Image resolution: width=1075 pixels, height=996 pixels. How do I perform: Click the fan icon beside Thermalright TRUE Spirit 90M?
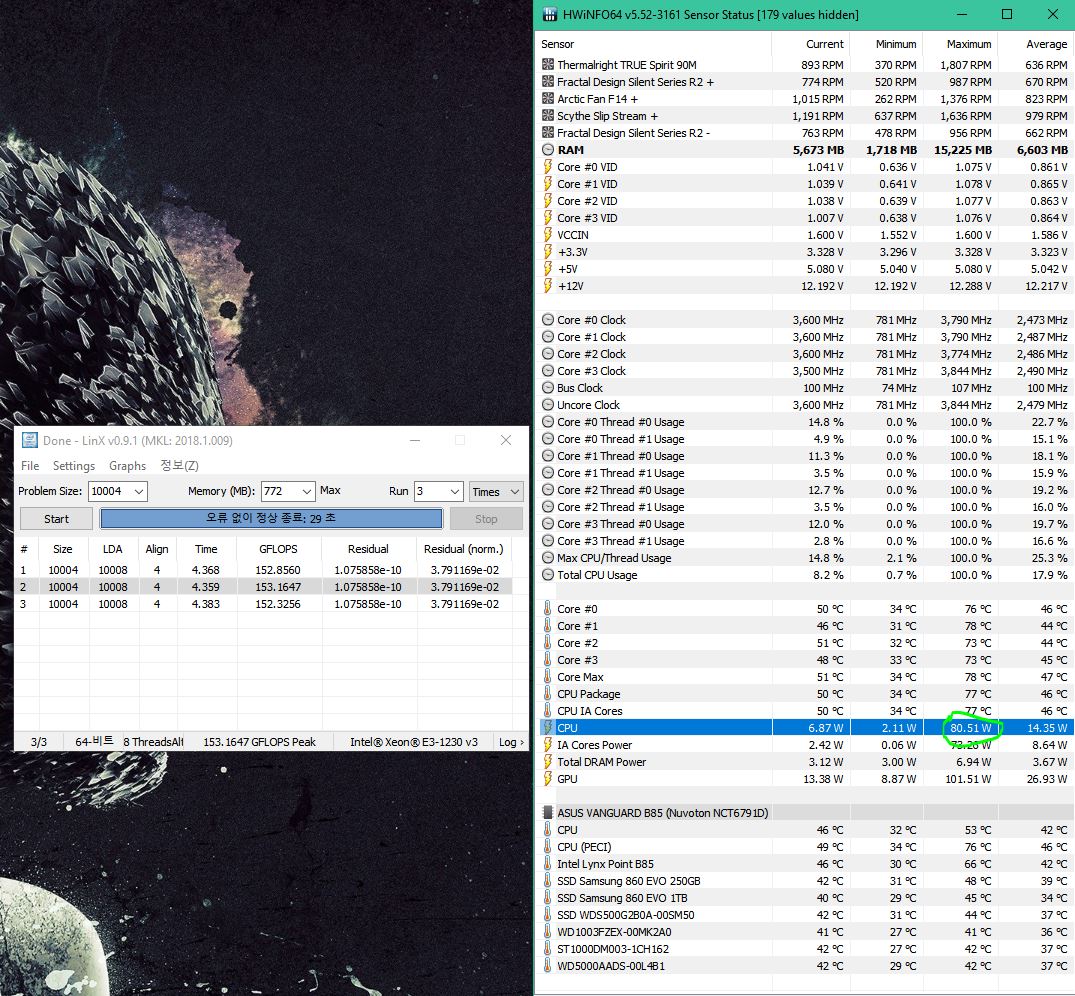pyautogui.click(x=548, y=65)
